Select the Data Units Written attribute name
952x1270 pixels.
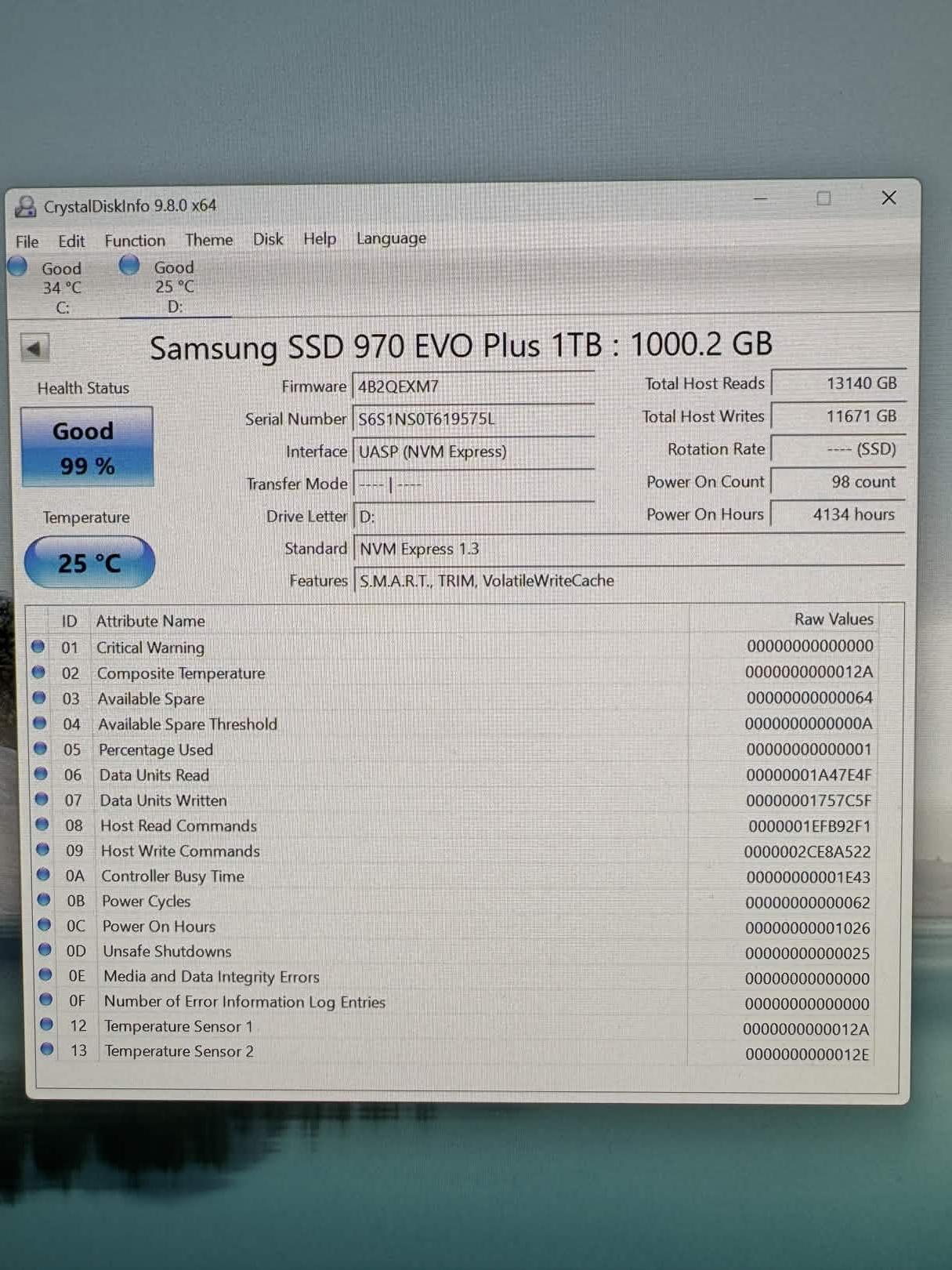tap(163, 800)
